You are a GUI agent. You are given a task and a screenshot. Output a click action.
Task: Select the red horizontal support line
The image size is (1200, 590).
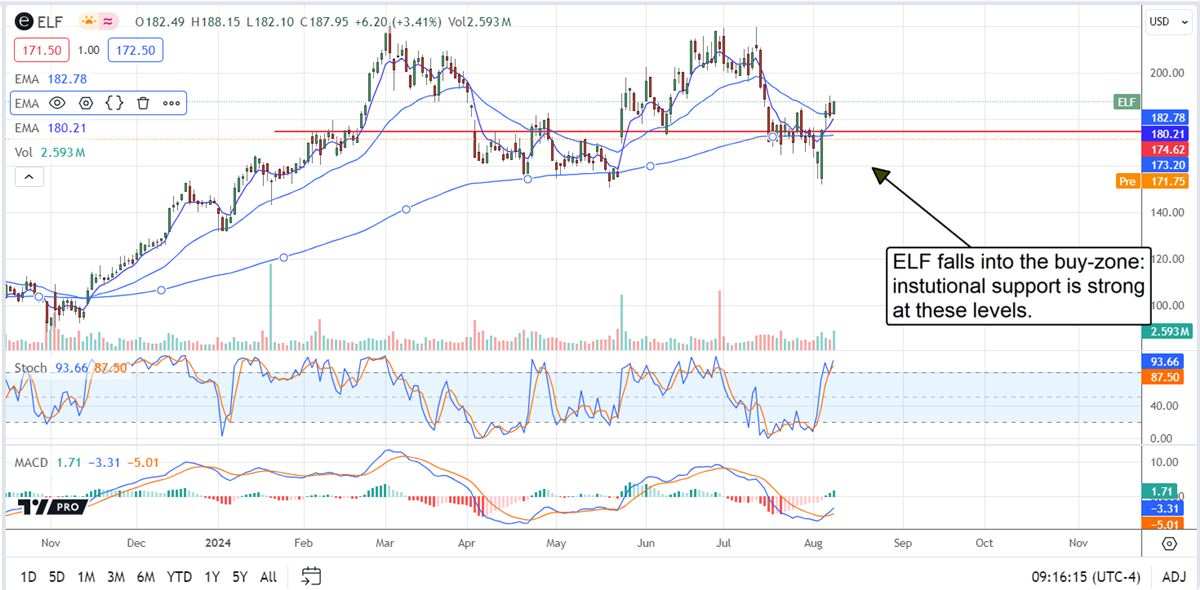coord(600,131)
